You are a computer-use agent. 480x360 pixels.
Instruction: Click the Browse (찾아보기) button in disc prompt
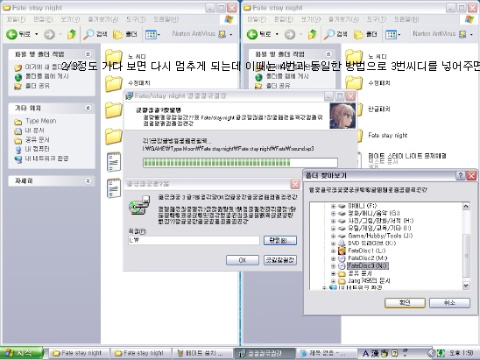click(280, 240)
